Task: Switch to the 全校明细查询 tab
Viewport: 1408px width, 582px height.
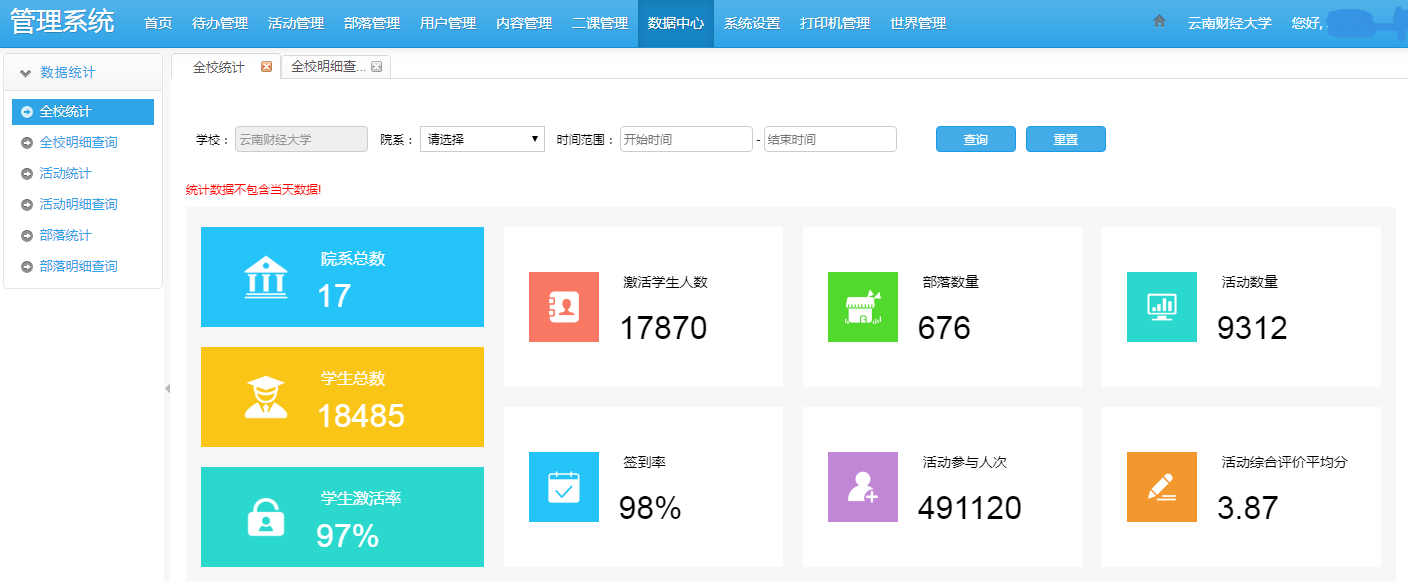Action: coord(328,67)
